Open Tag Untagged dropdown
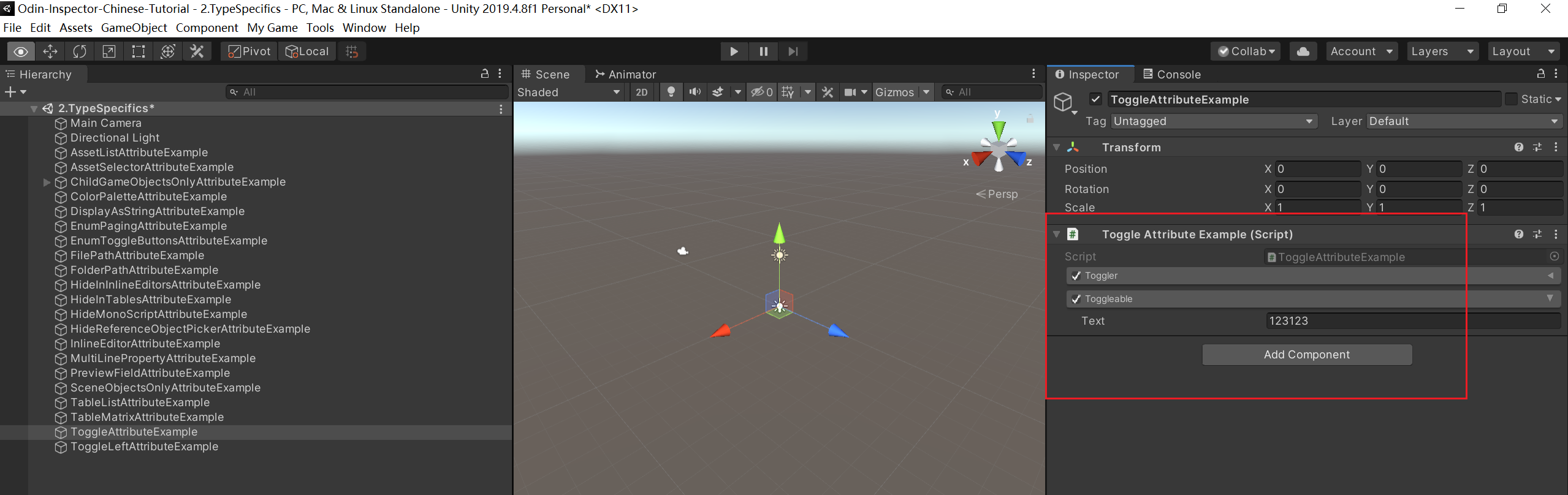This screenshot has height=495, width=1568. [x=1214, y=121]
